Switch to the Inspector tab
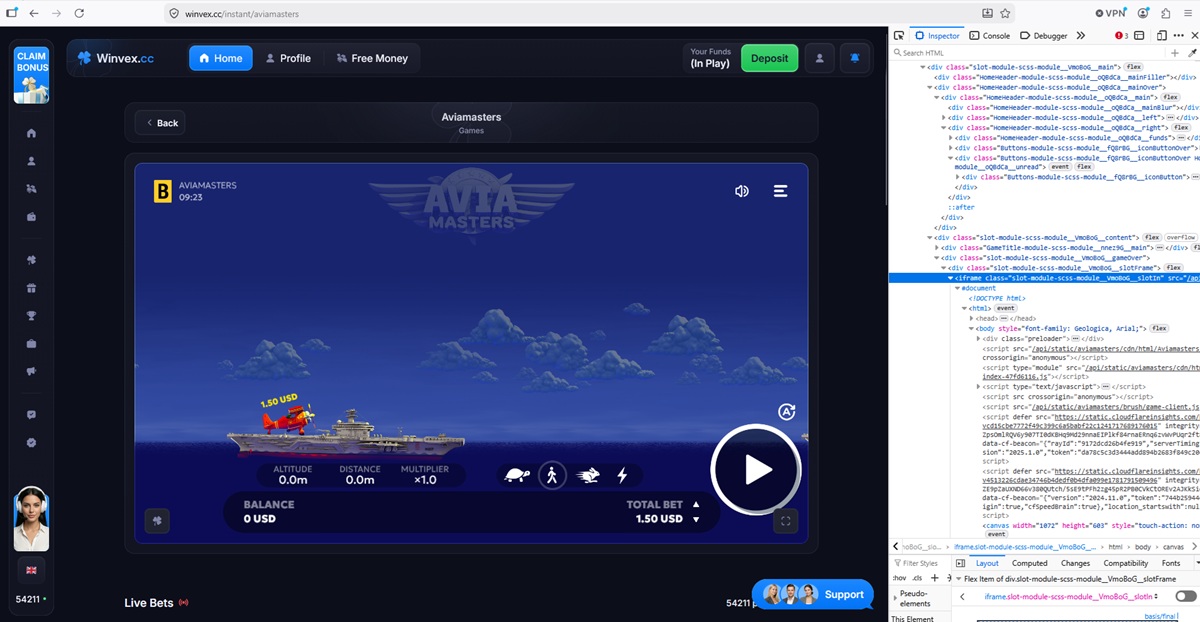1200x622 pixels. coord(937,35)
